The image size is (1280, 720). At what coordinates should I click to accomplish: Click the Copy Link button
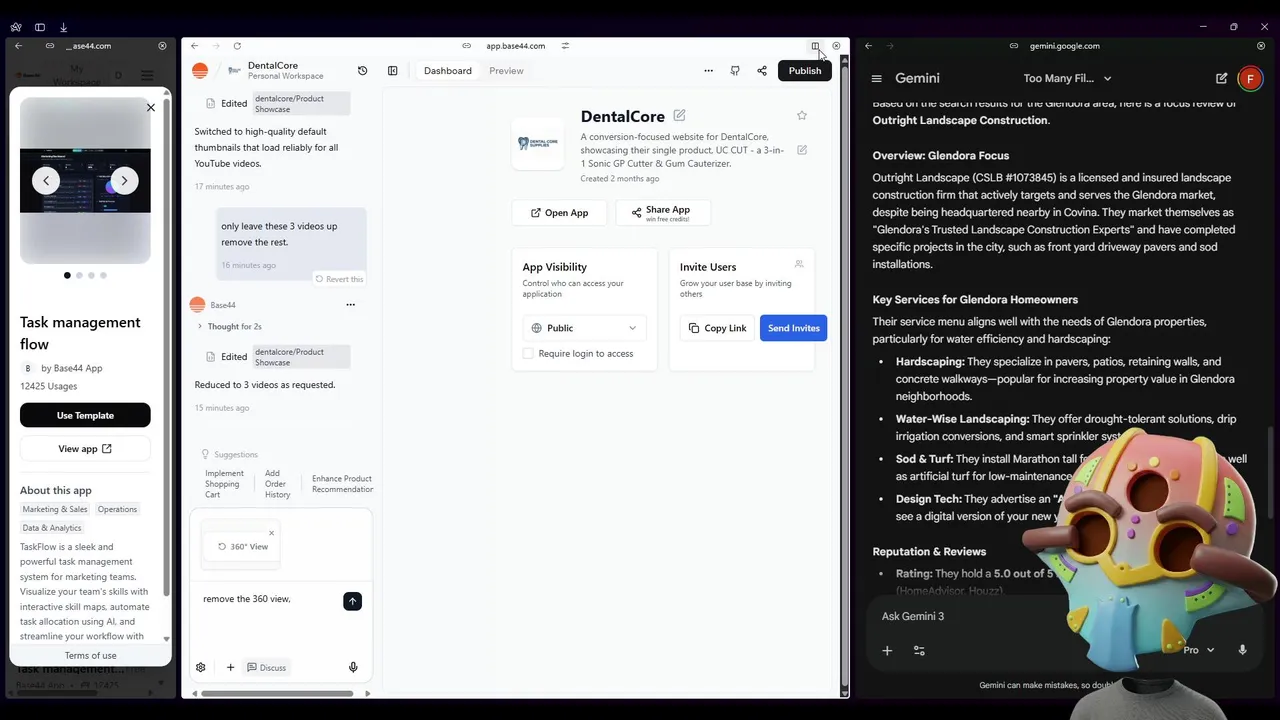tap(717, 328)
